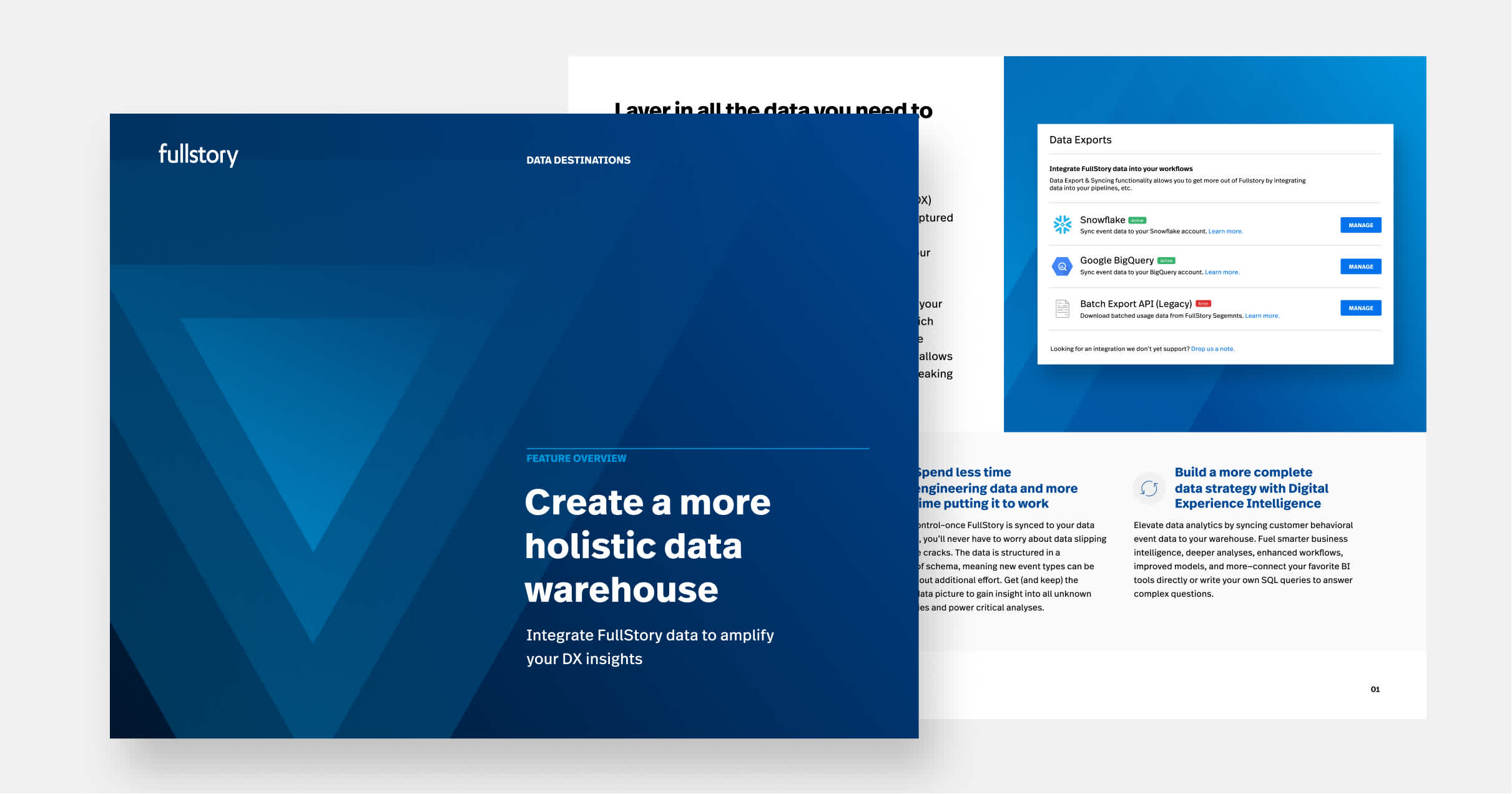Click 'Integrate FullStory data into your workflows' heading
This screenshot has height=794, width=1512.
1121,169
